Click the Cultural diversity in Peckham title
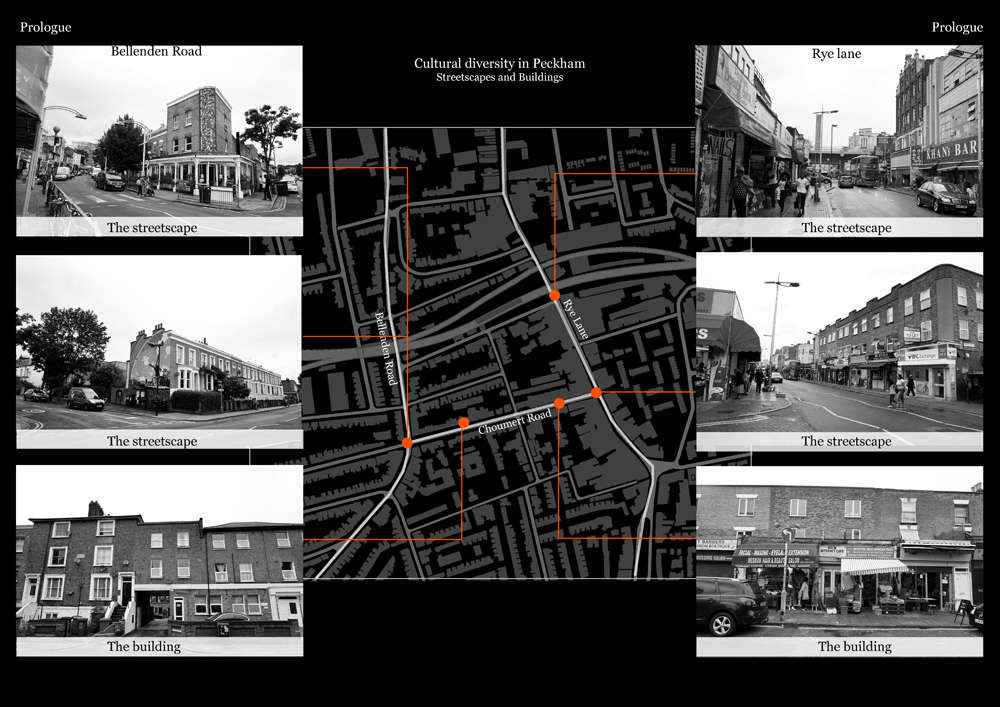The image size is (1000, 707). pyautogui.click(x=499, y=63)
